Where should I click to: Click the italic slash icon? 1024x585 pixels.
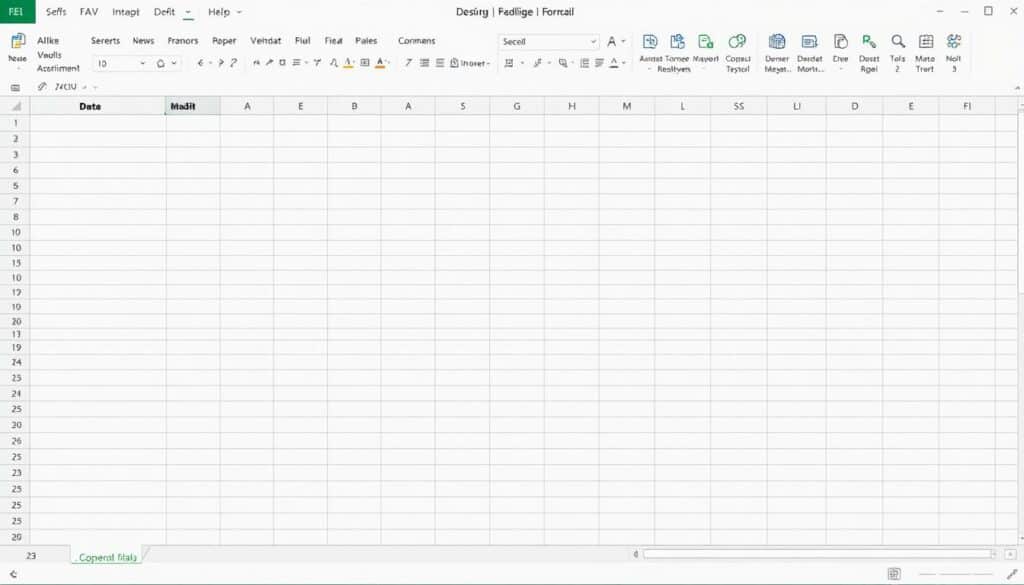[408, 63]
